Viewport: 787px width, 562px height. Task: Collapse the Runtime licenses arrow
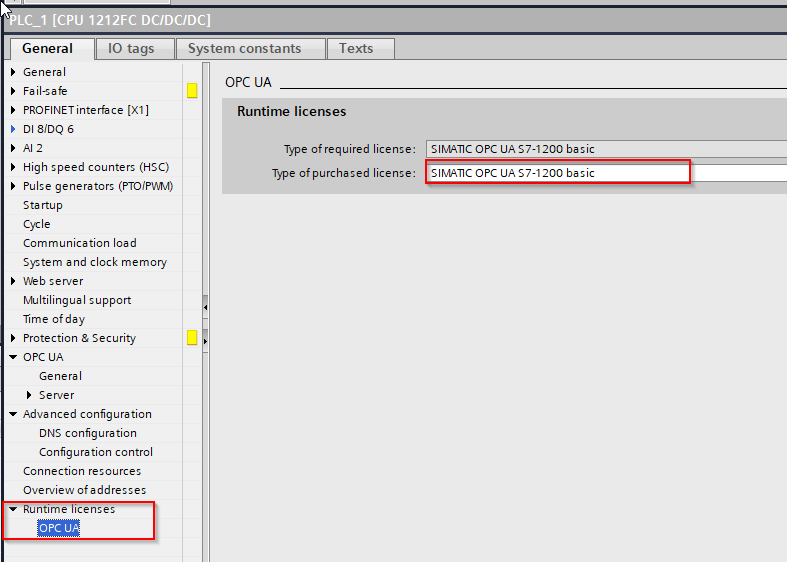(13, 509)
